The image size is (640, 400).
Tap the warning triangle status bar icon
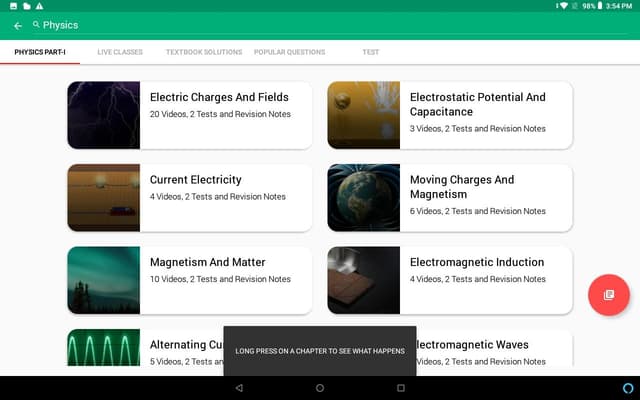point(40,6)
